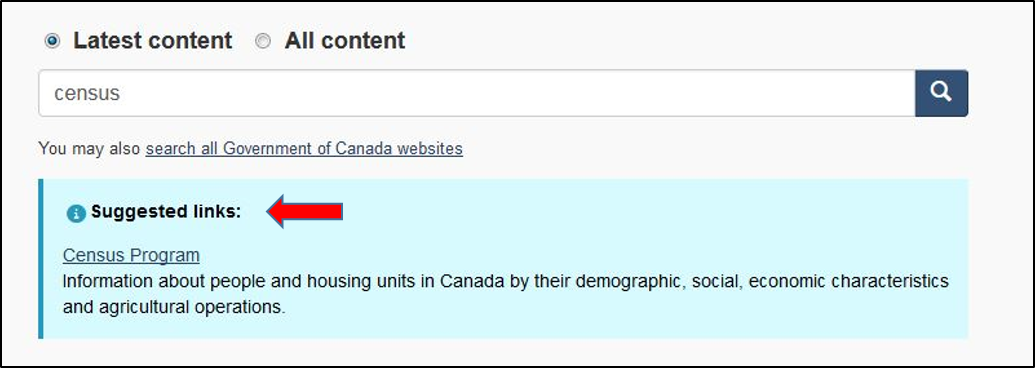Open the Census Program suggested link
The width and height of the screenshot is (1035, 368).
tap(131, 255)
